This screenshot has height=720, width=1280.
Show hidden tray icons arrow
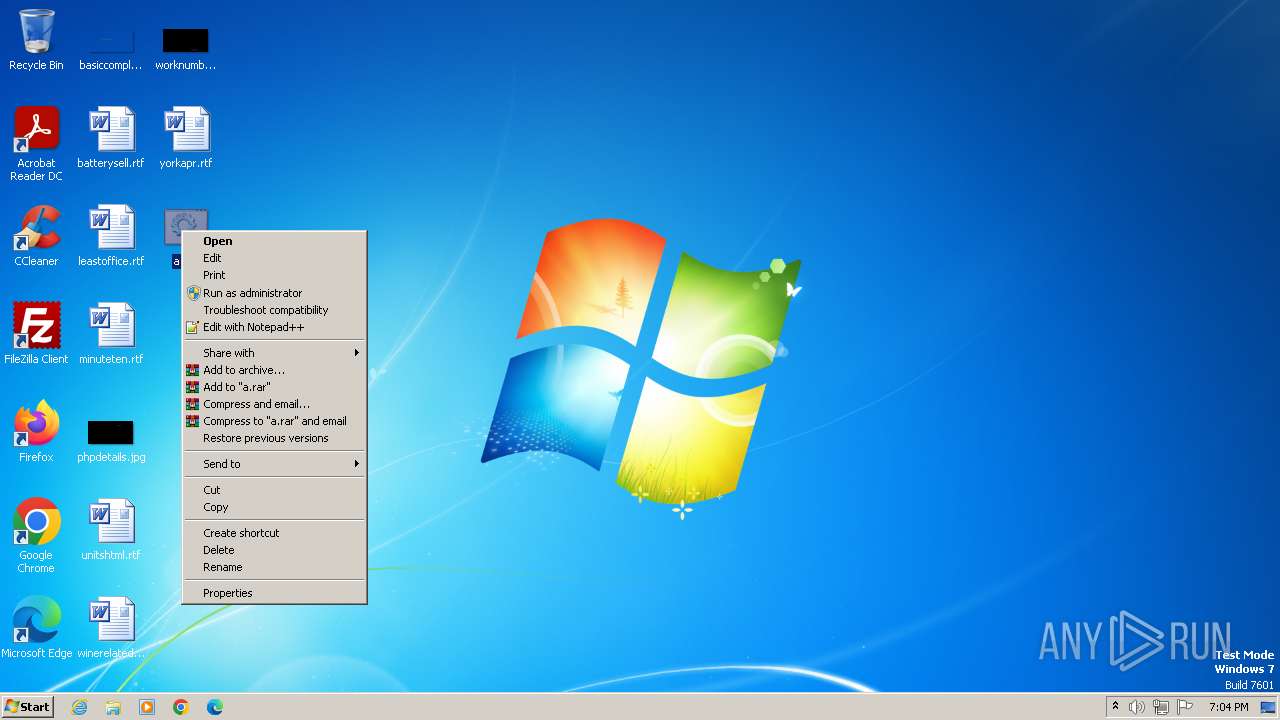click(x=1115, y=706)
